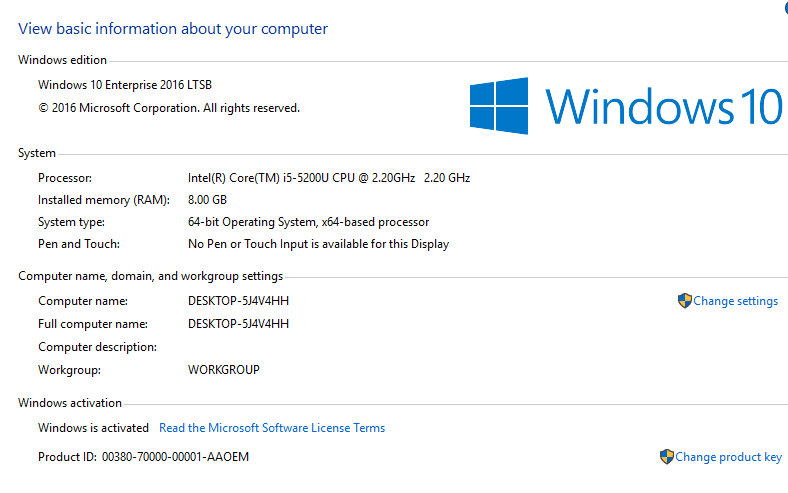Open the Change product key link
Viewport: 788px width, 493px height.
coord(728,457)
